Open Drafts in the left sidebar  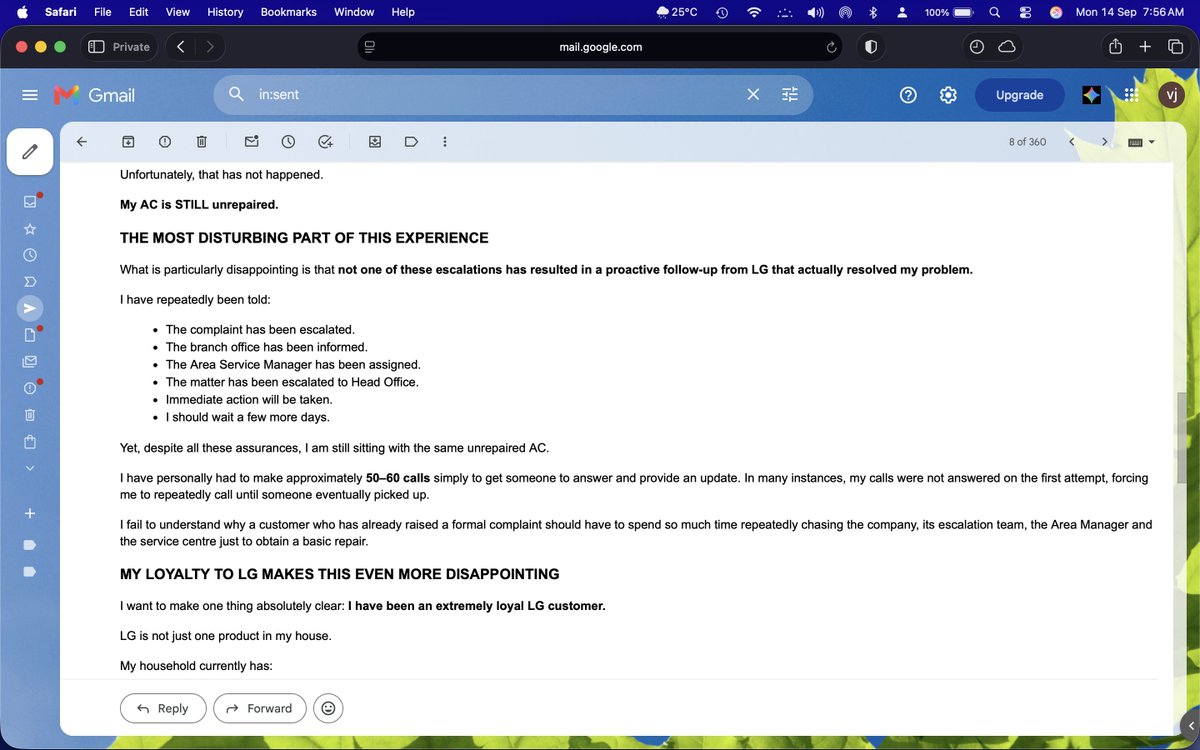pyautogui.click(x=30, y=334)
